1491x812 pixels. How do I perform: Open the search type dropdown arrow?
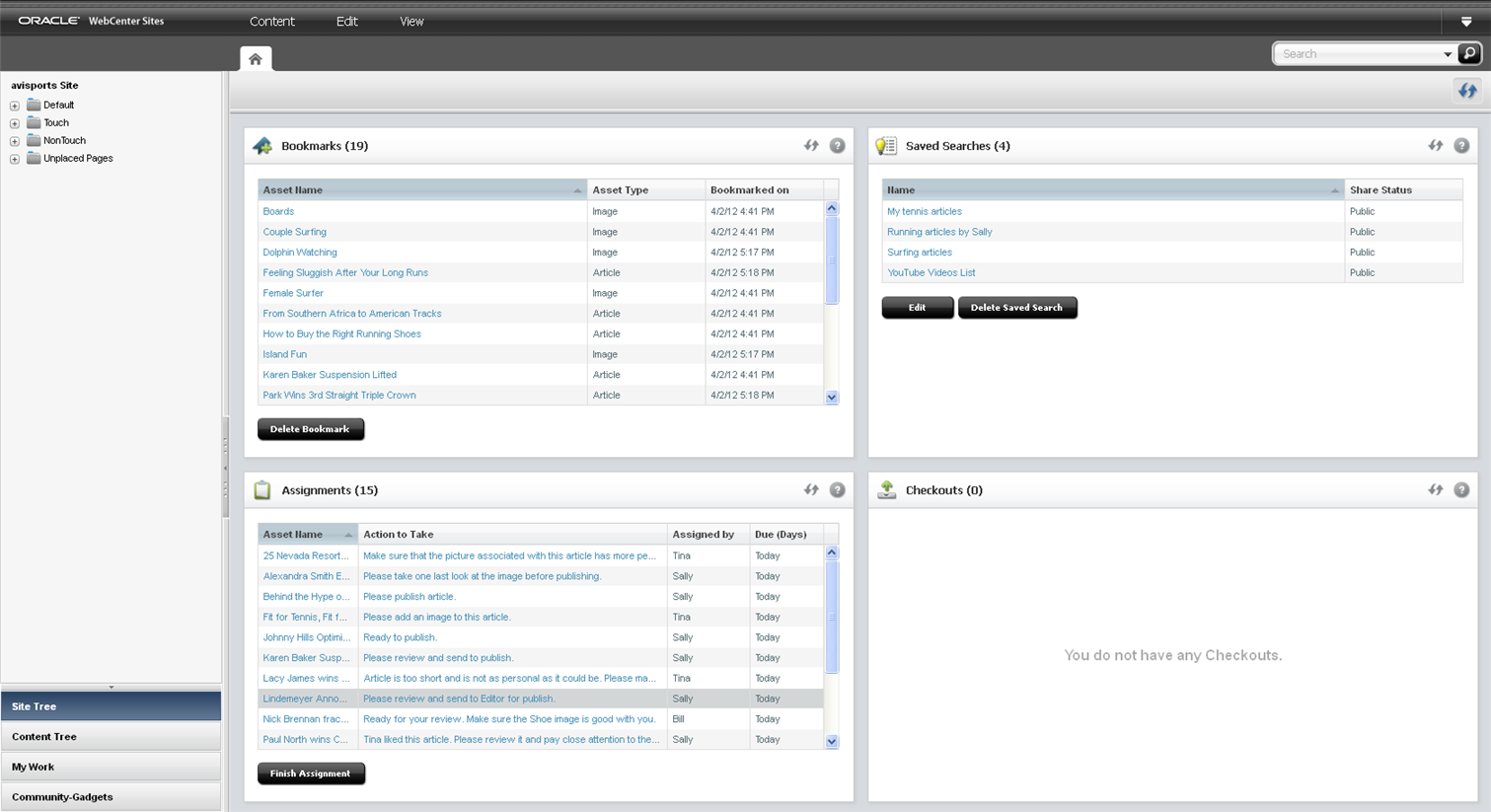coord(1448,54)
